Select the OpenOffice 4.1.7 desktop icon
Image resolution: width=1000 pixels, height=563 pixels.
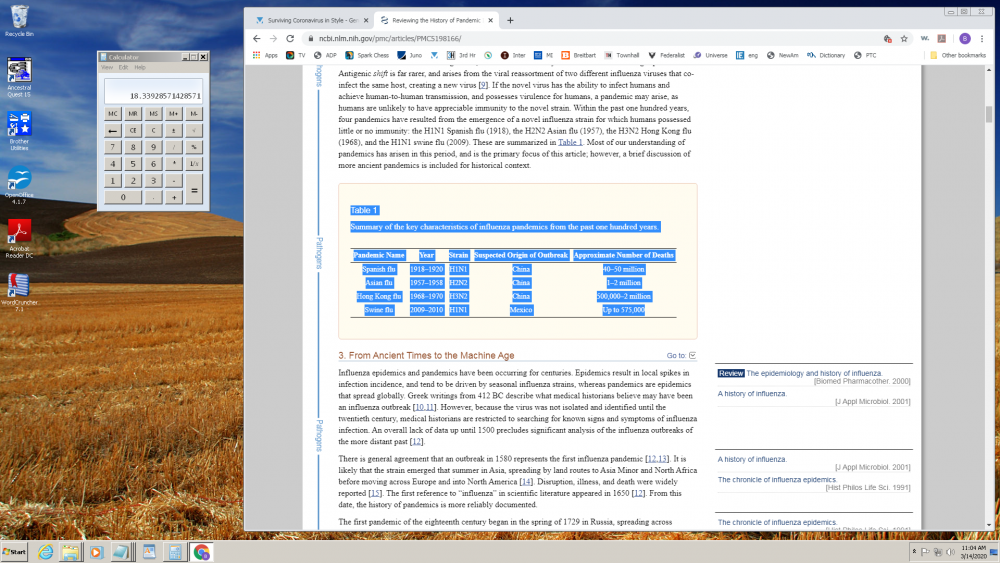19,186
